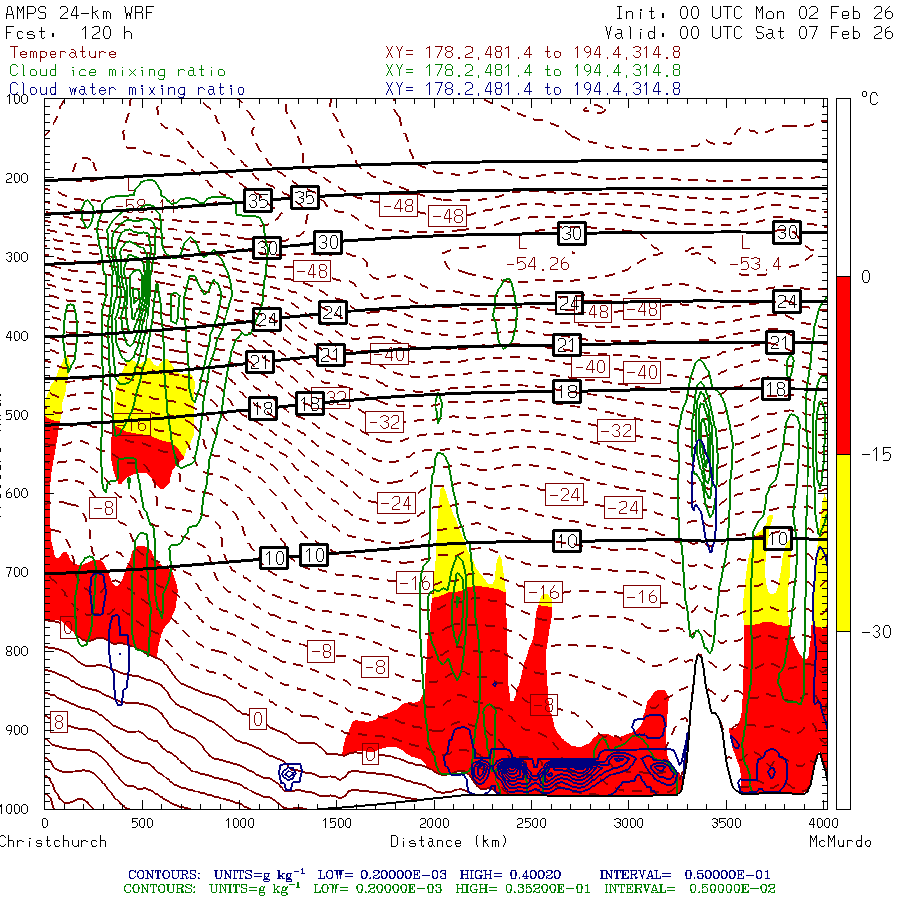The width and height of the screenshot is (900, 900).
Task: Click the '900' pressure axis label
Action: pyautogui.click(x=17, y=730)
